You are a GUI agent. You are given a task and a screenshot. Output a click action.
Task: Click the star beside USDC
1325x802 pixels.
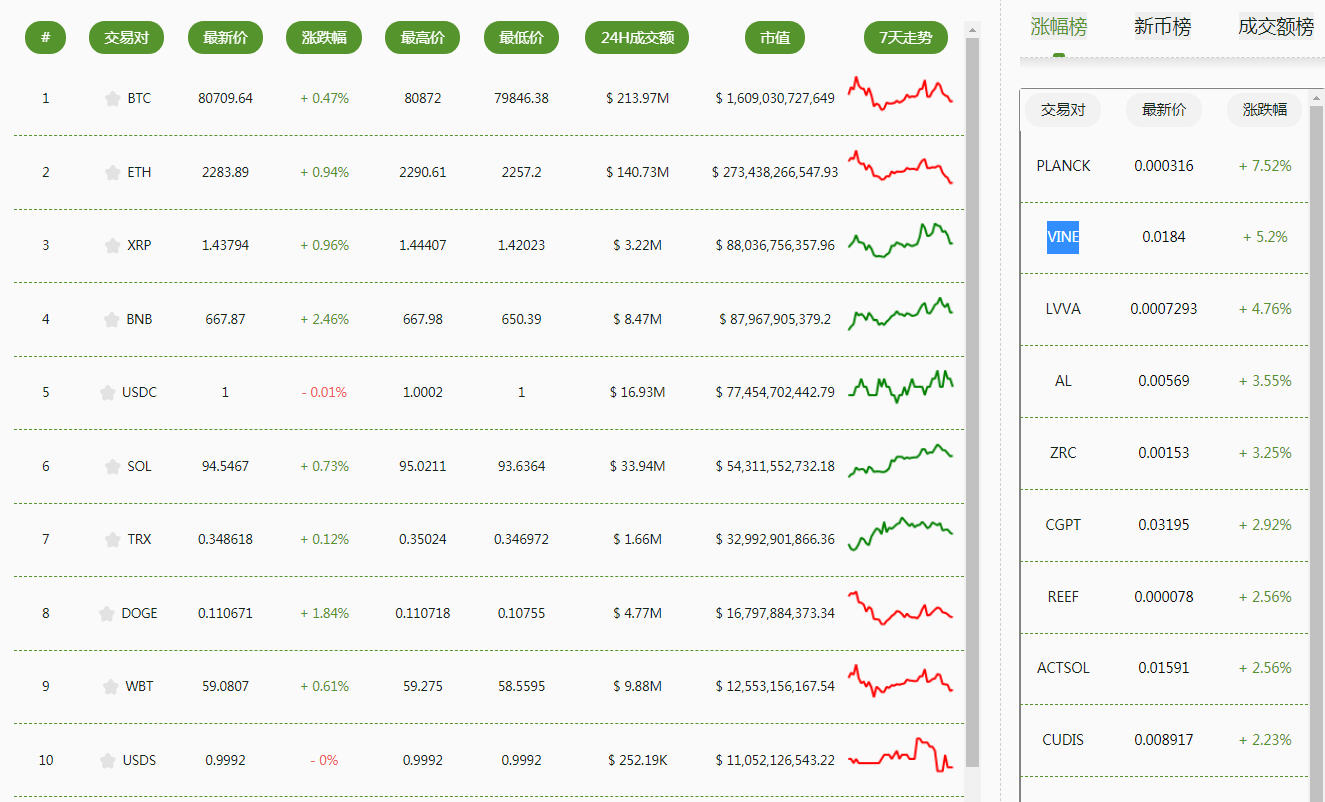[107, 392]
